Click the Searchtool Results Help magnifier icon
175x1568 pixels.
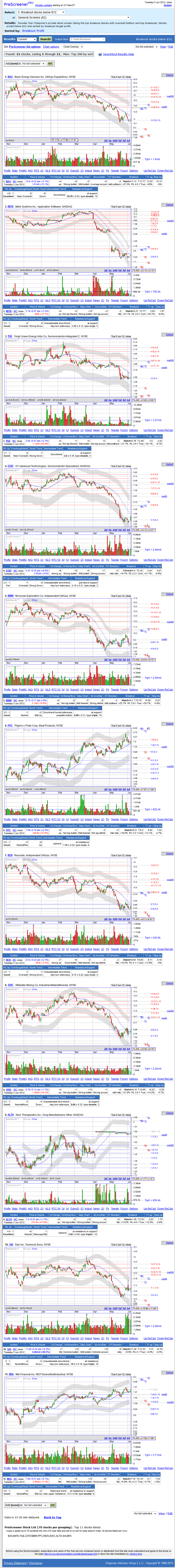(100, 54)
